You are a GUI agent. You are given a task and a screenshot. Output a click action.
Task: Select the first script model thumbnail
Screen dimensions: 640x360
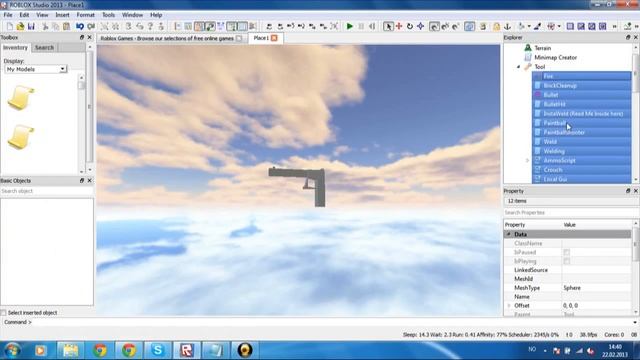point(21,98)
